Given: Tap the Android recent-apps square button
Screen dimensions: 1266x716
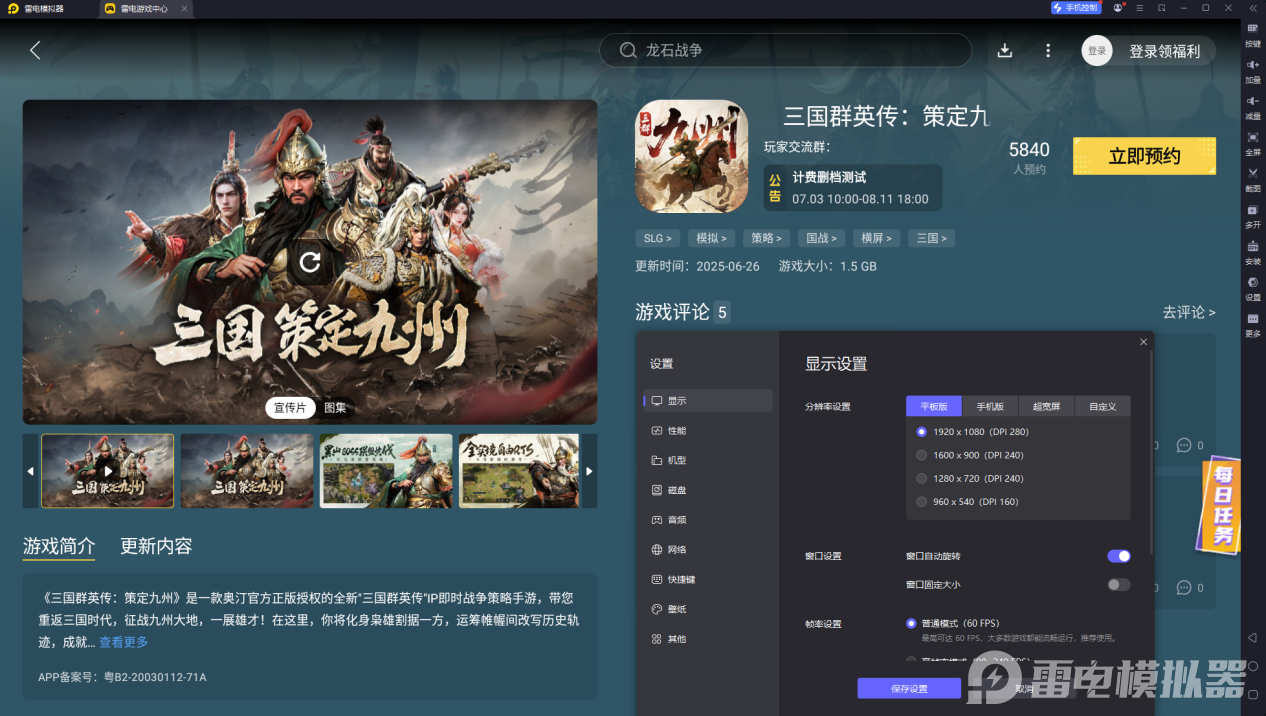Looking at the screenshot, I should pos(1252,694).
